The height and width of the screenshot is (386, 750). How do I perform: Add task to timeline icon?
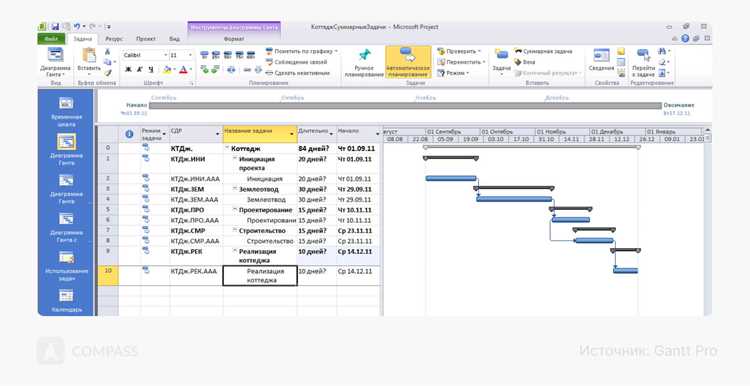click(x=621, y=73)
